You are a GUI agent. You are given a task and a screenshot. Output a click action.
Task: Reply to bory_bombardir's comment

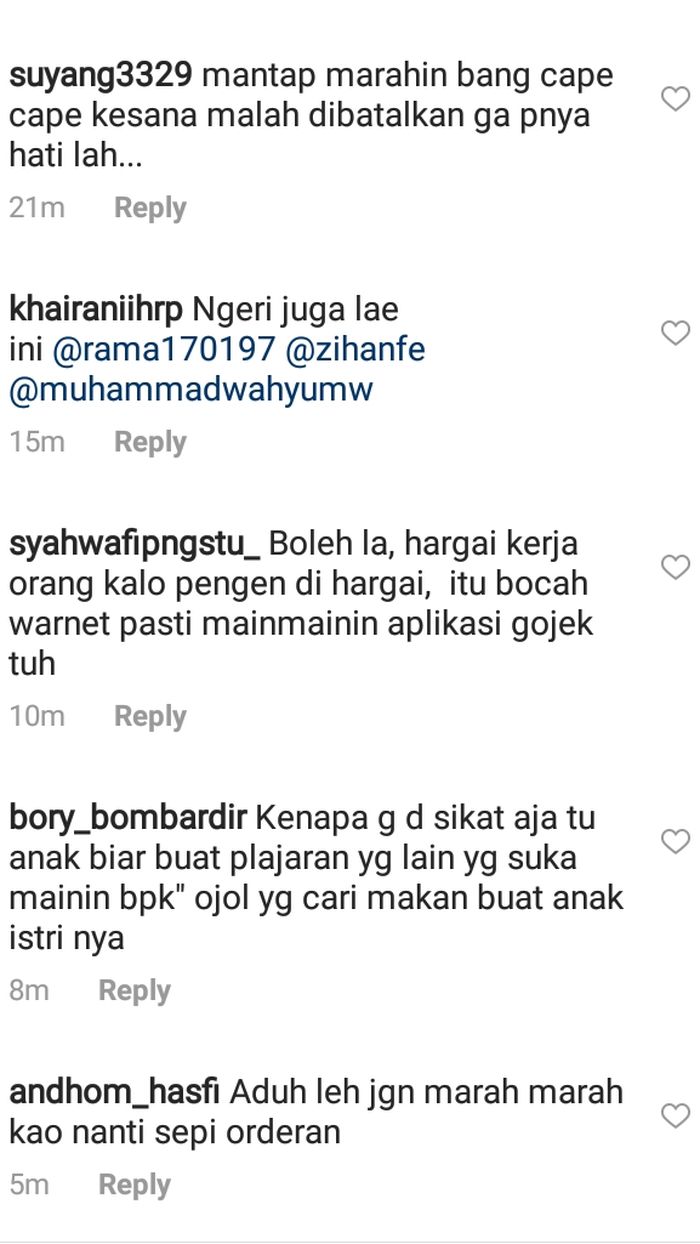[x=134, y=991]
